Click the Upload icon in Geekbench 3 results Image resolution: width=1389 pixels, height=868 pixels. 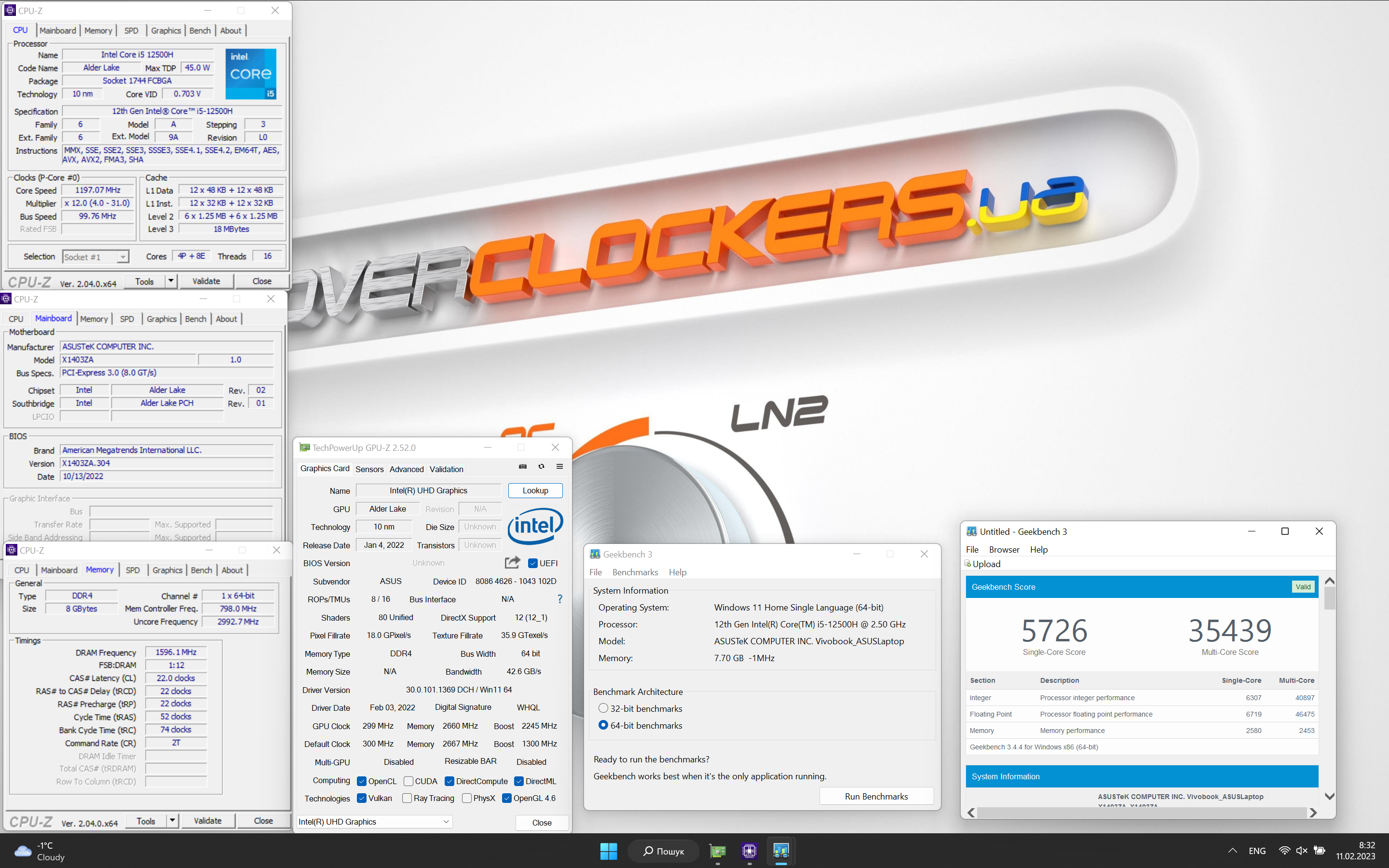(967, 563)
